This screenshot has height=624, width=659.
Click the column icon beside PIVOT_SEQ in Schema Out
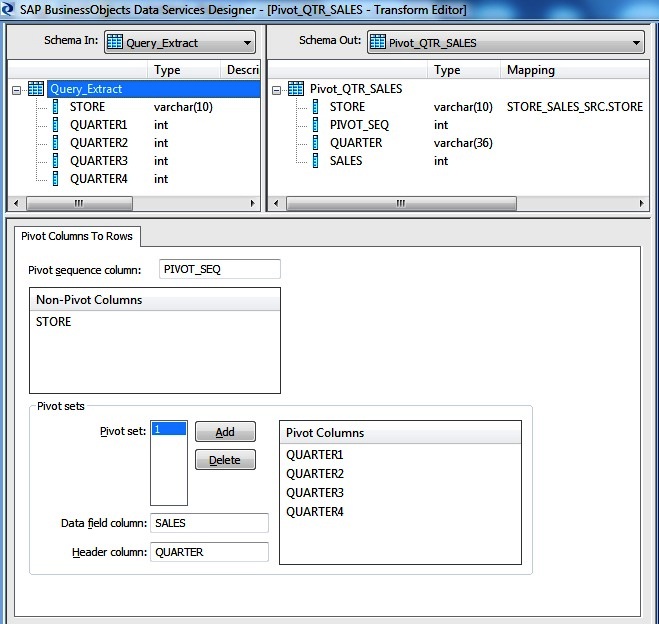[315, 125]
